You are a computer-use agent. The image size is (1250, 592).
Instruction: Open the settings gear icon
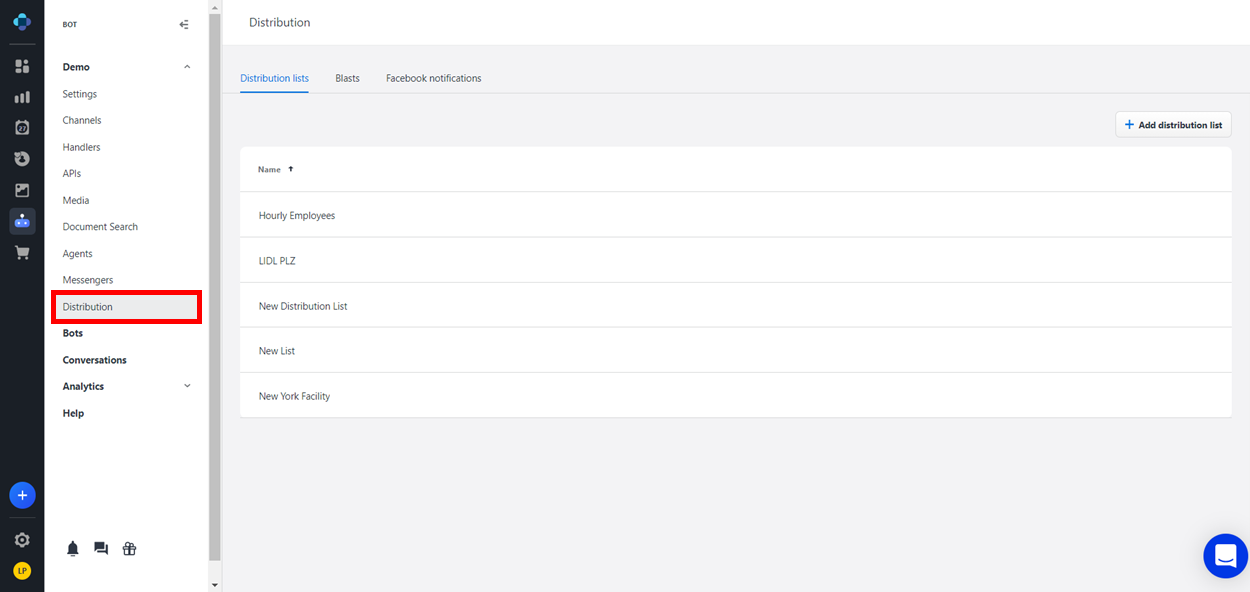tap(22, 540)
